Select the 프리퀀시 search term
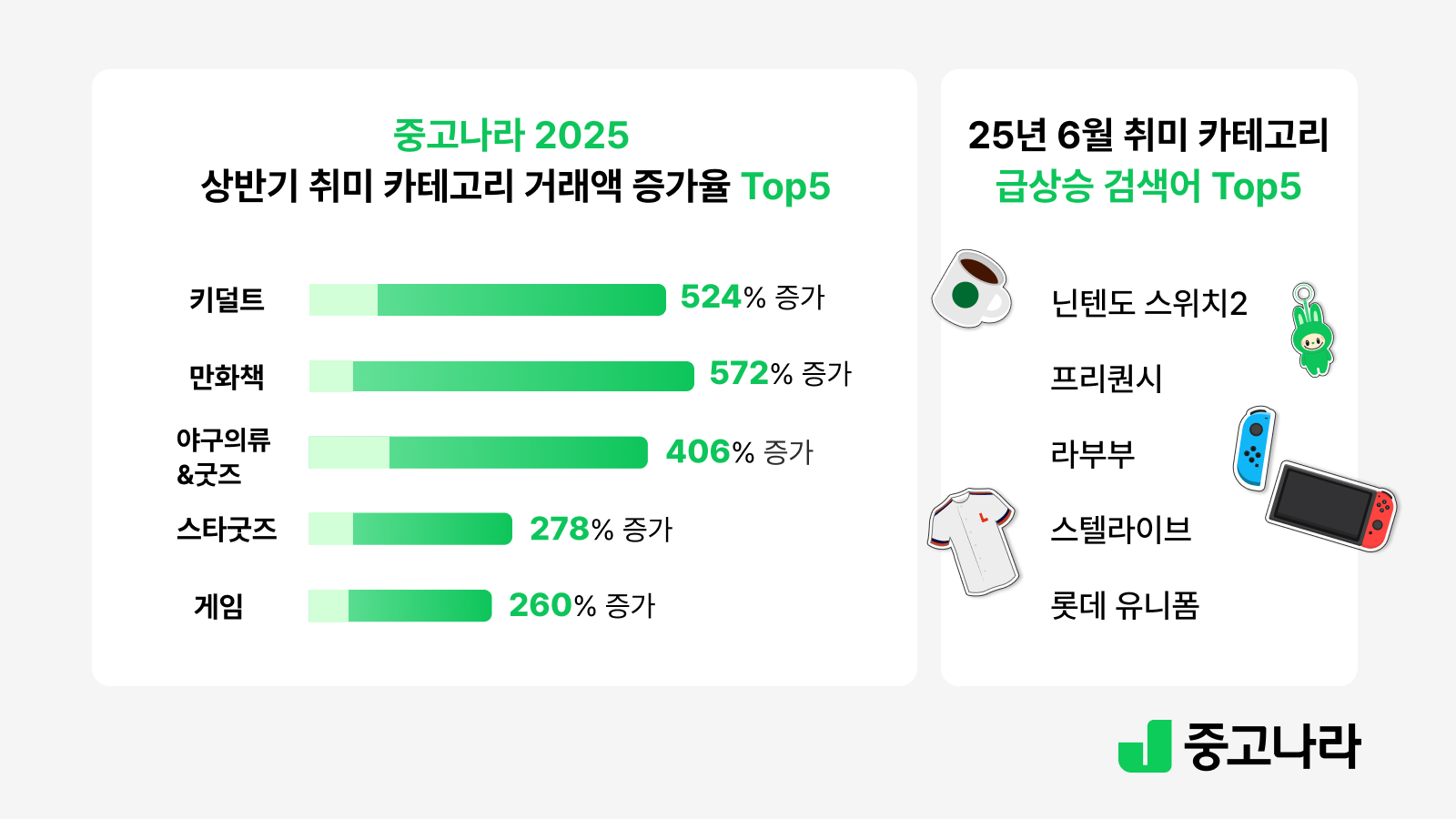1456x819 pixels. tap(1107, 379)
